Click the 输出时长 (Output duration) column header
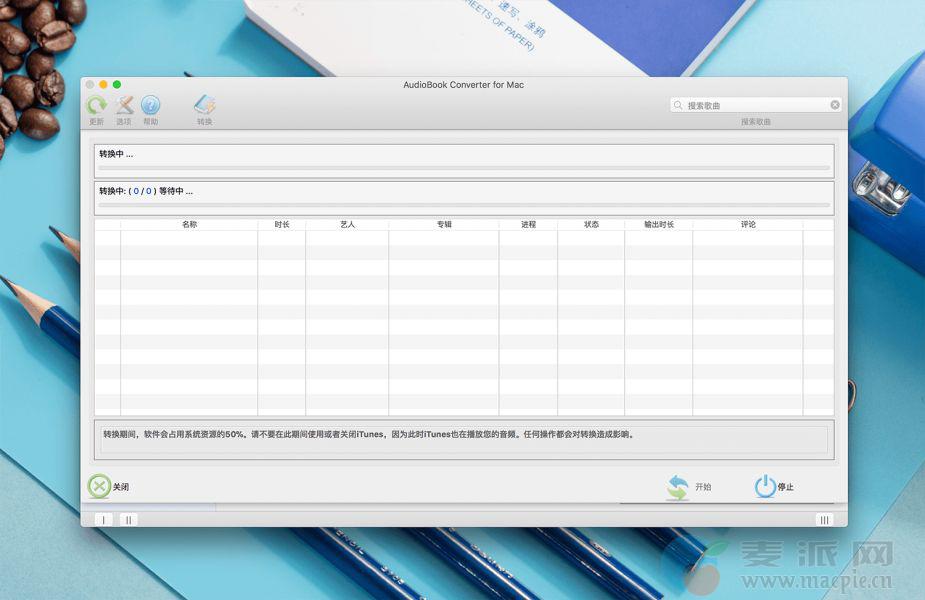The height and width of the screenshot is (600, 925). (658, 225)
